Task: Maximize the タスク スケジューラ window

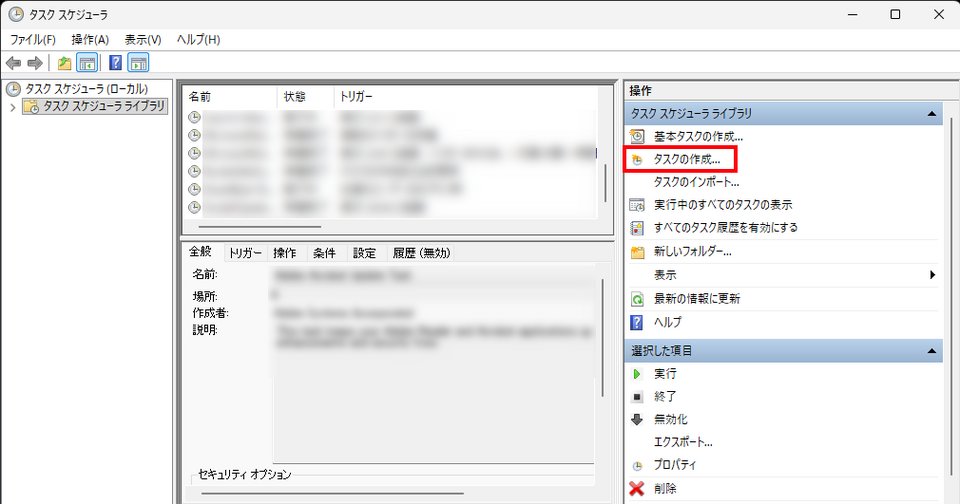Action: 895,14
